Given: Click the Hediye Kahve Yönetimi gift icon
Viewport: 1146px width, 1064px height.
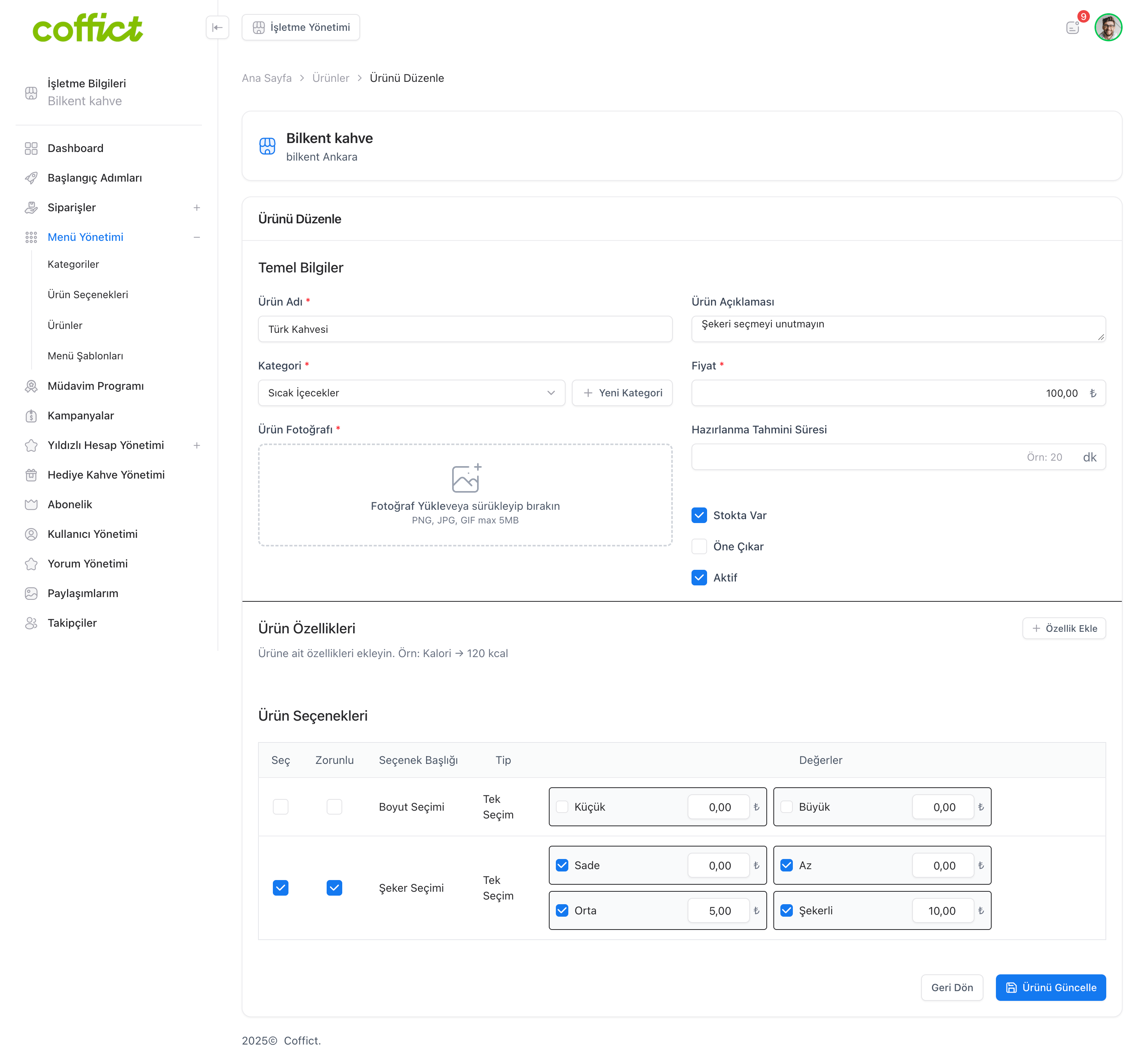Looking at the screenshot, I should click(31, 475).
